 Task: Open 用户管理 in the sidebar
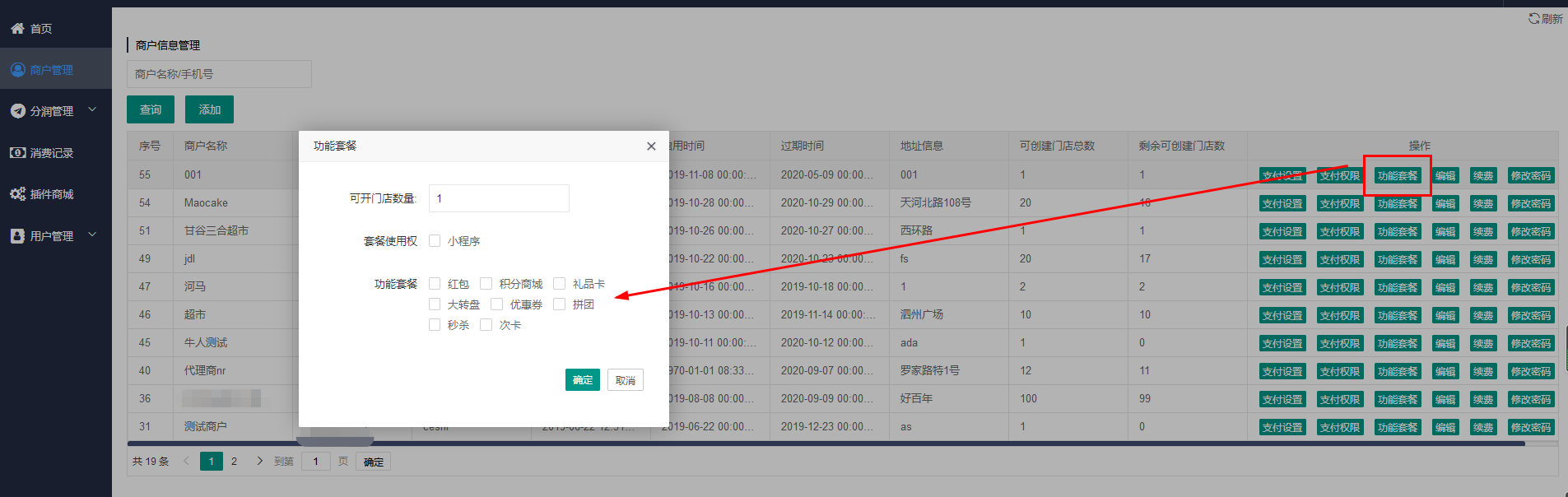[x=52, y=236]
